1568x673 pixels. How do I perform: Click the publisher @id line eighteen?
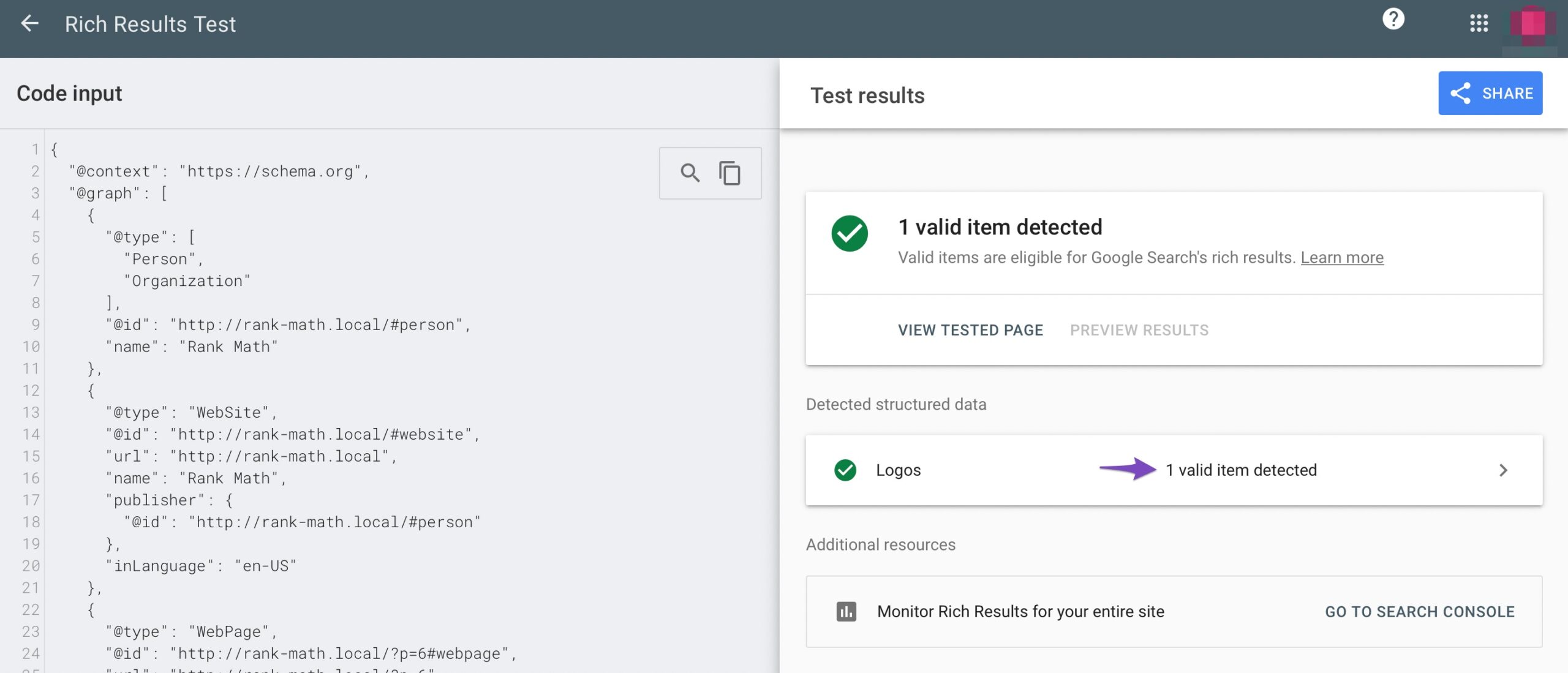(x=303, y=522)
